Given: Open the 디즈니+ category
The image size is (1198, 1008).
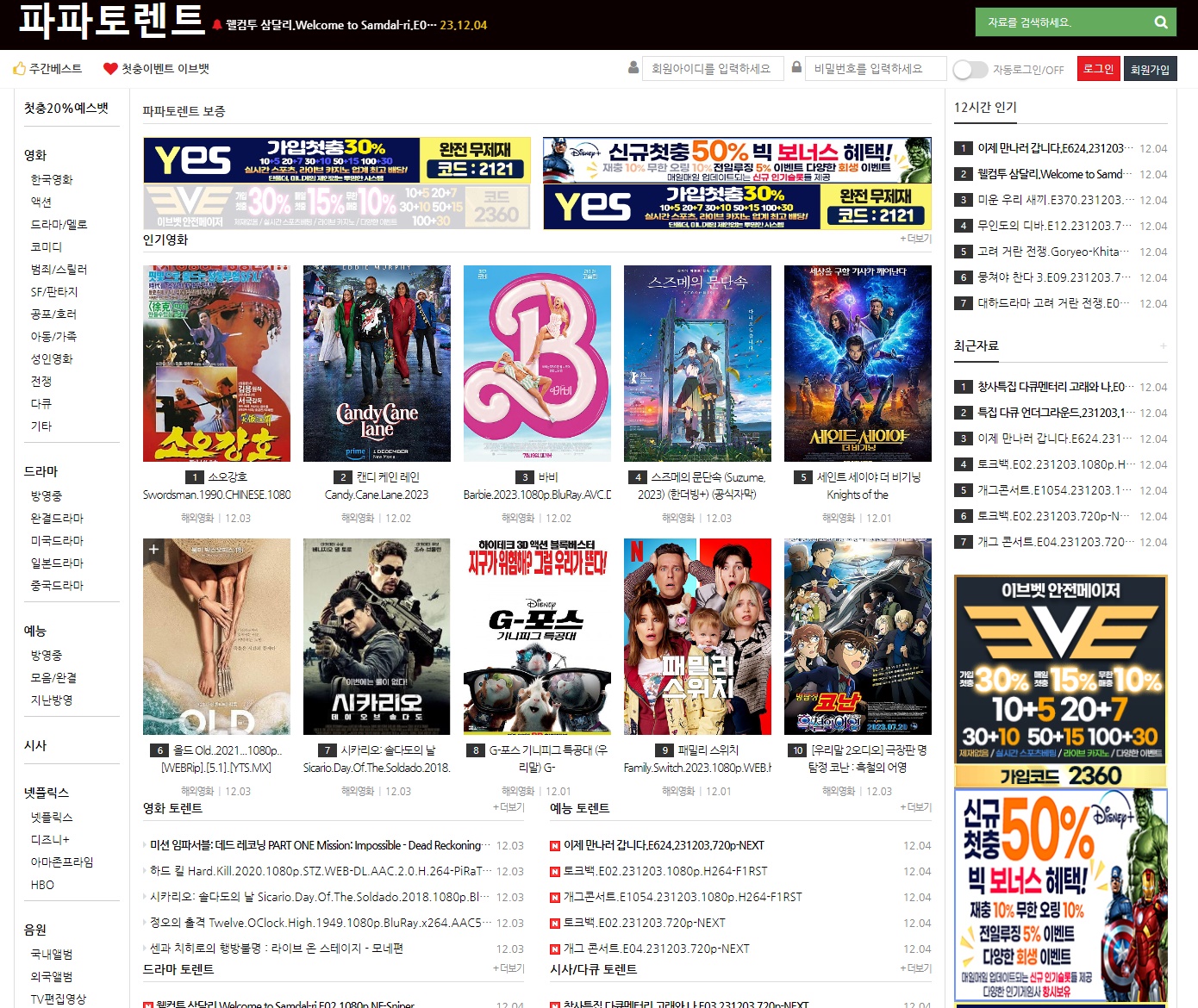Looking at the screenshot, I should (x=50, y=839).
